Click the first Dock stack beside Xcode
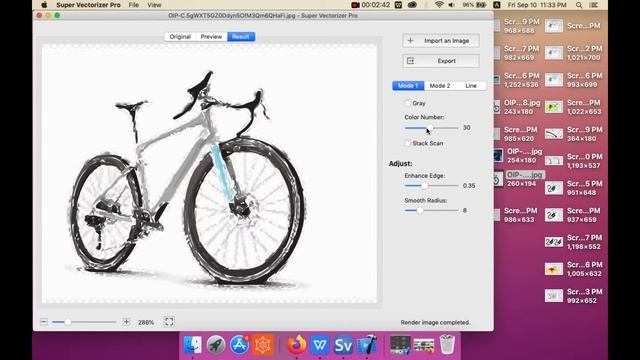This screenshot has height=360, width=640. tap(400, 345)
